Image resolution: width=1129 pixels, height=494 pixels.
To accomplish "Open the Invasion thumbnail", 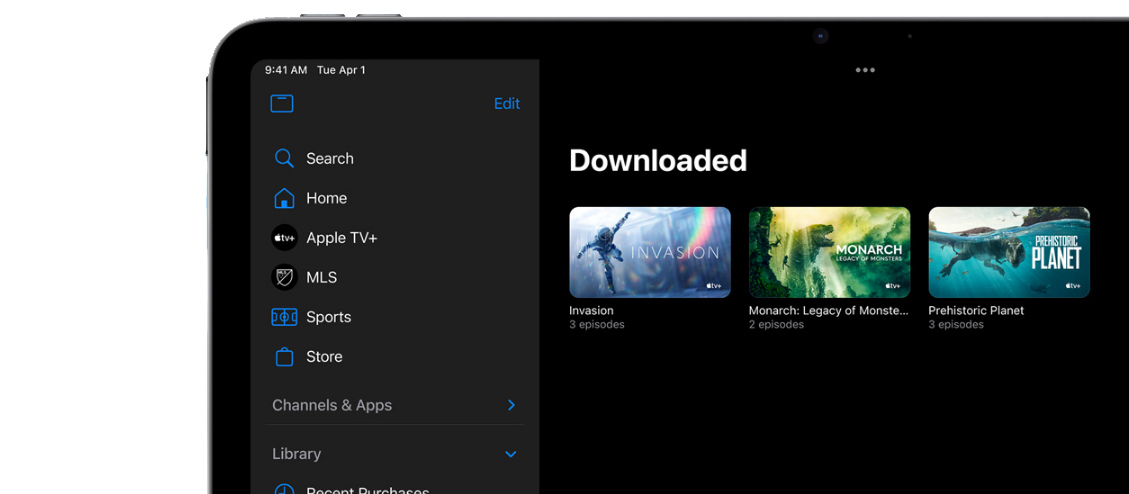I will 650,253.
